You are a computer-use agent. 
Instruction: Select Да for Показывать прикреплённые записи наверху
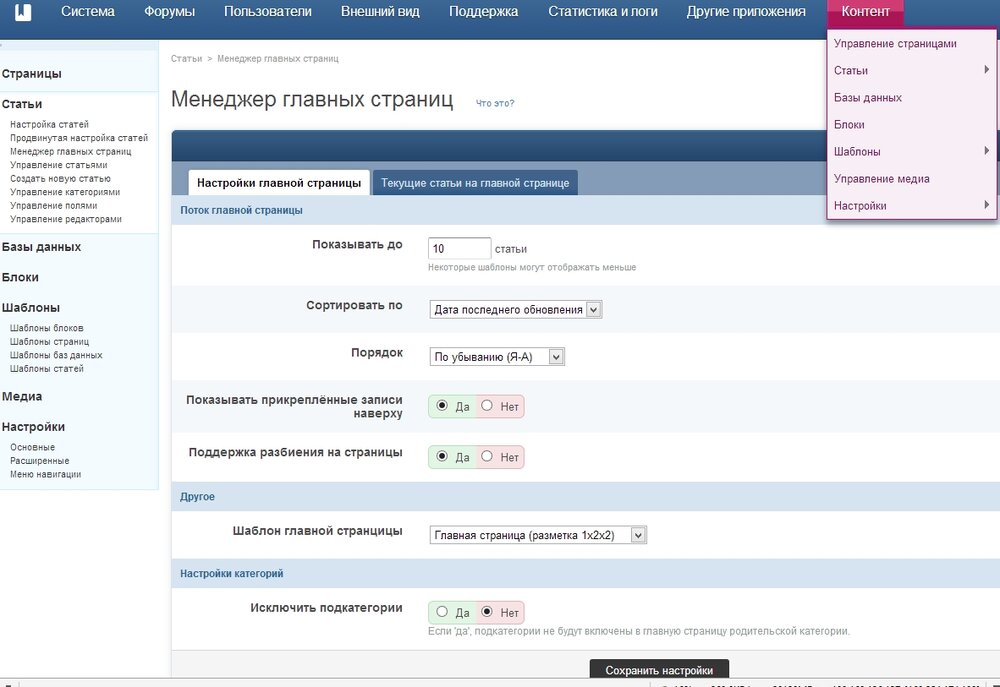[x=442, y=406]
